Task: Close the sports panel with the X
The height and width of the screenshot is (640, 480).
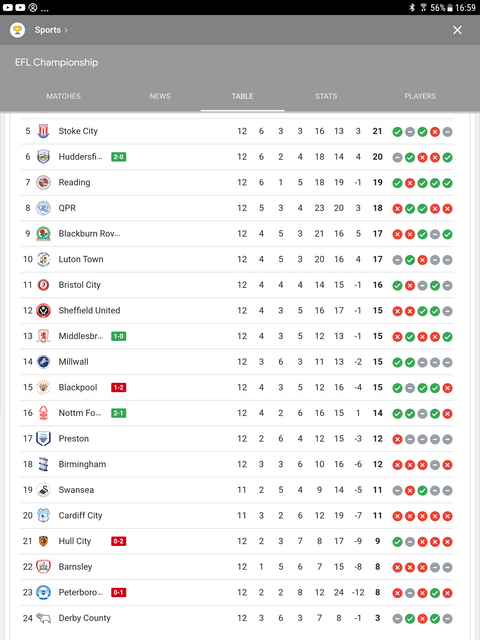Action: 457,30
